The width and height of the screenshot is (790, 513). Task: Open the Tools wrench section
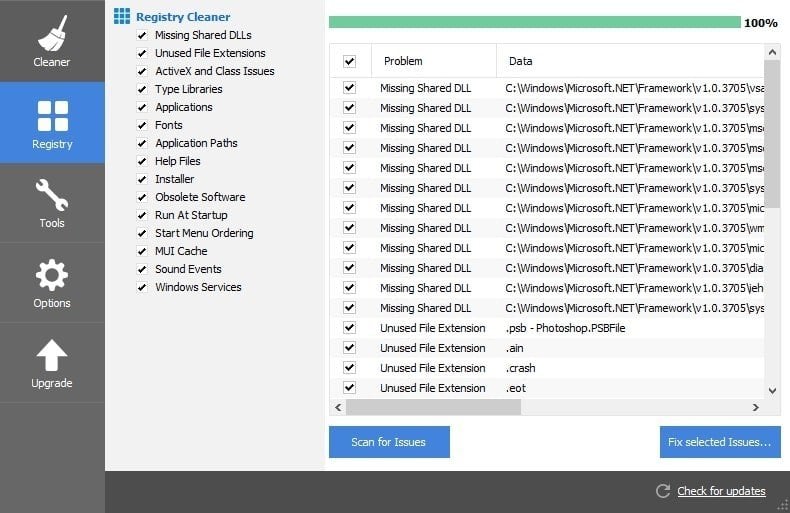52,203
